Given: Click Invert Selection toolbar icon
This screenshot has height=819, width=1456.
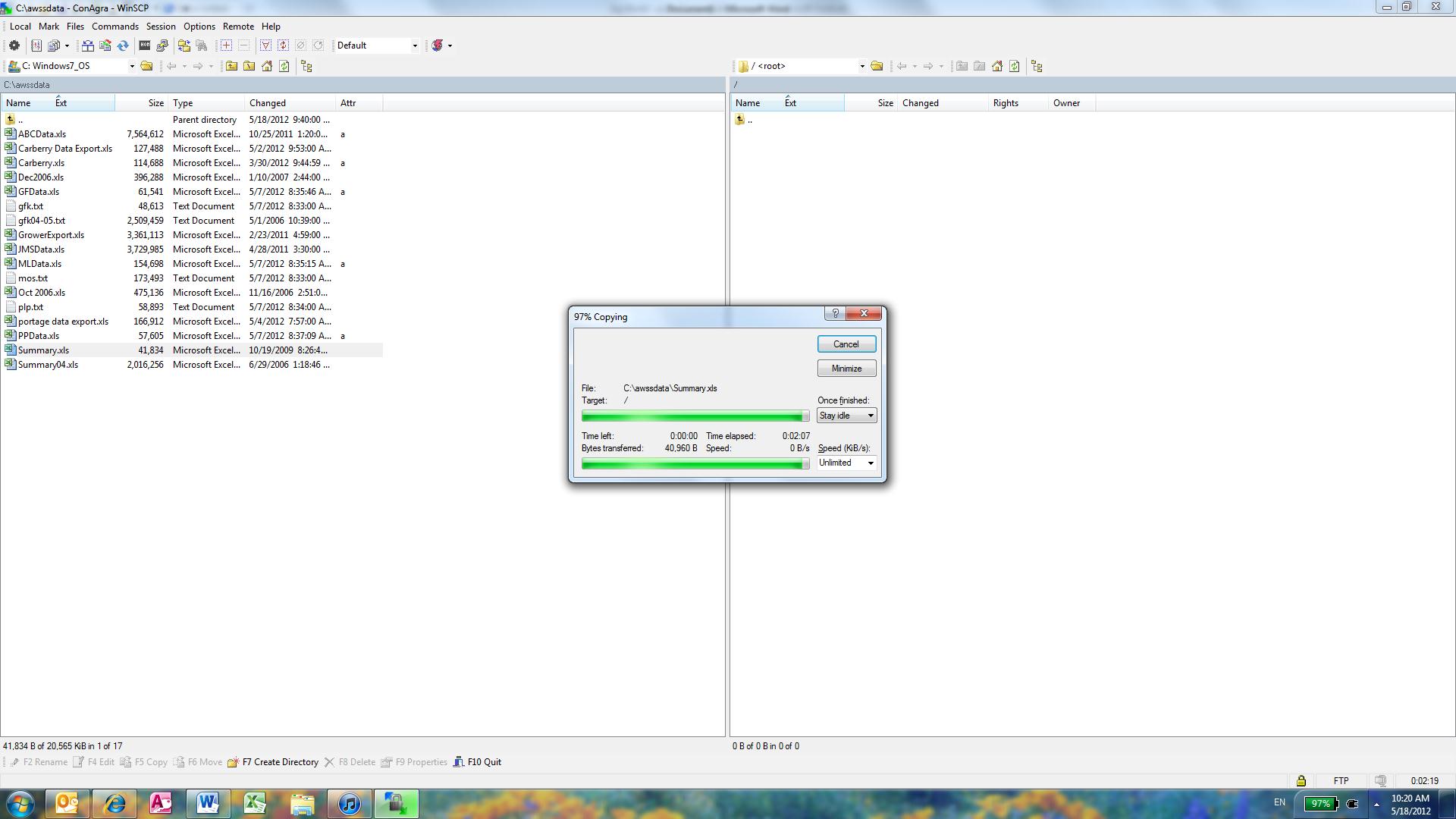Looking at the screenshot, I should click(x=283, y=45).
